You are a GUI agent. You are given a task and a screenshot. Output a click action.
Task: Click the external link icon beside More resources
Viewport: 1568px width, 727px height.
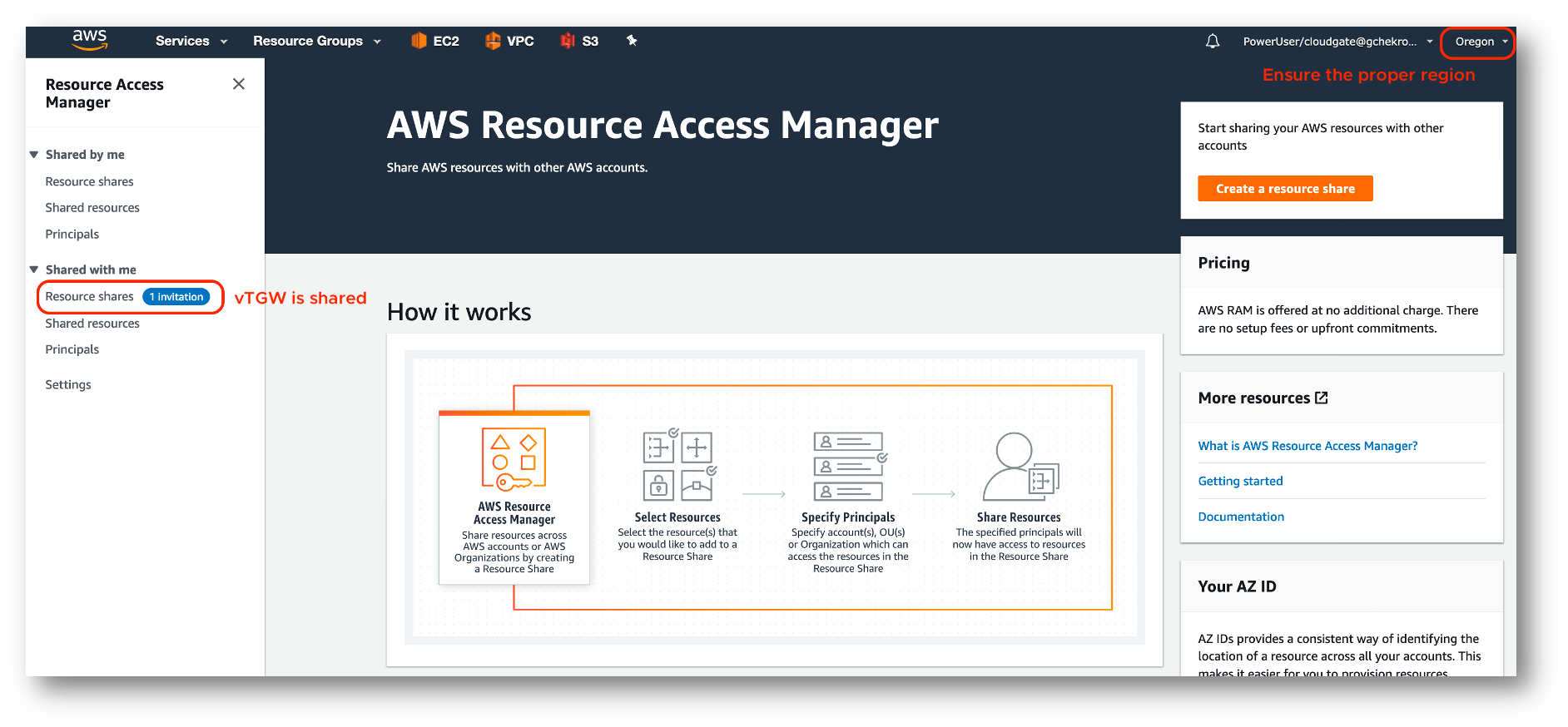[x=1322, y=398]
